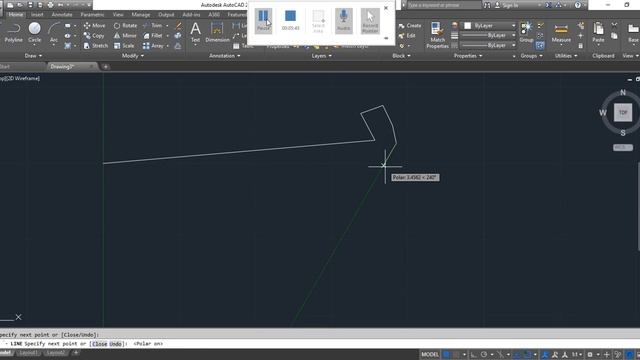
Task: Select Undo option in command line
Action: coord(116,344)
